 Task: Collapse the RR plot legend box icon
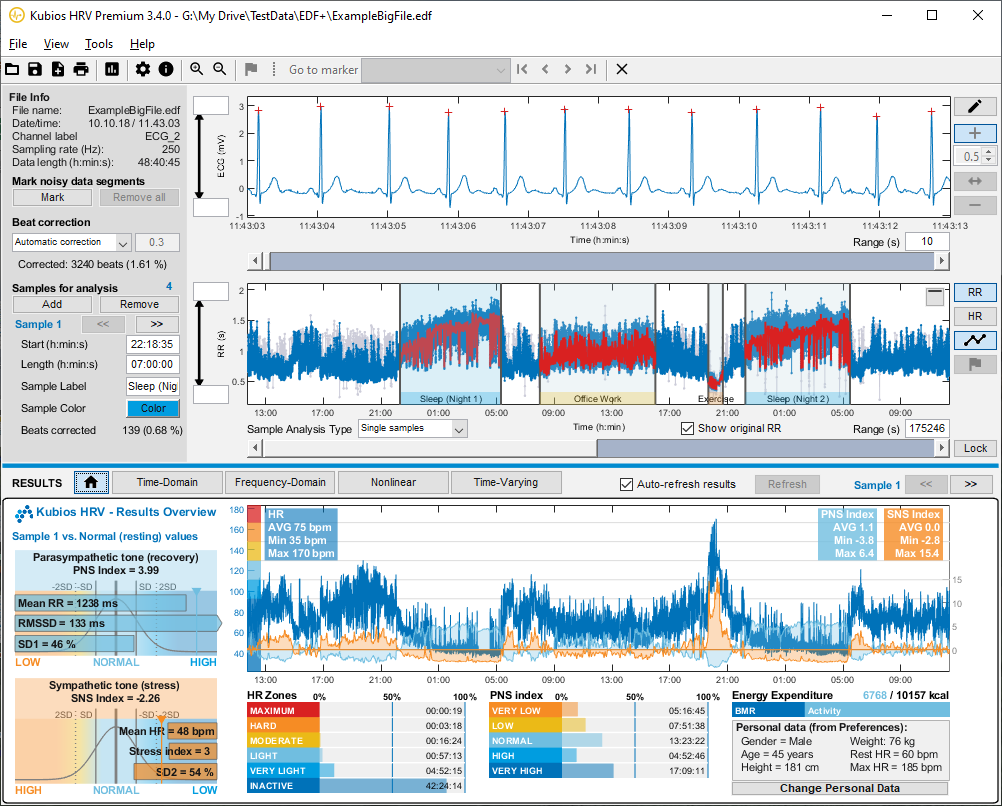(935, 296)
